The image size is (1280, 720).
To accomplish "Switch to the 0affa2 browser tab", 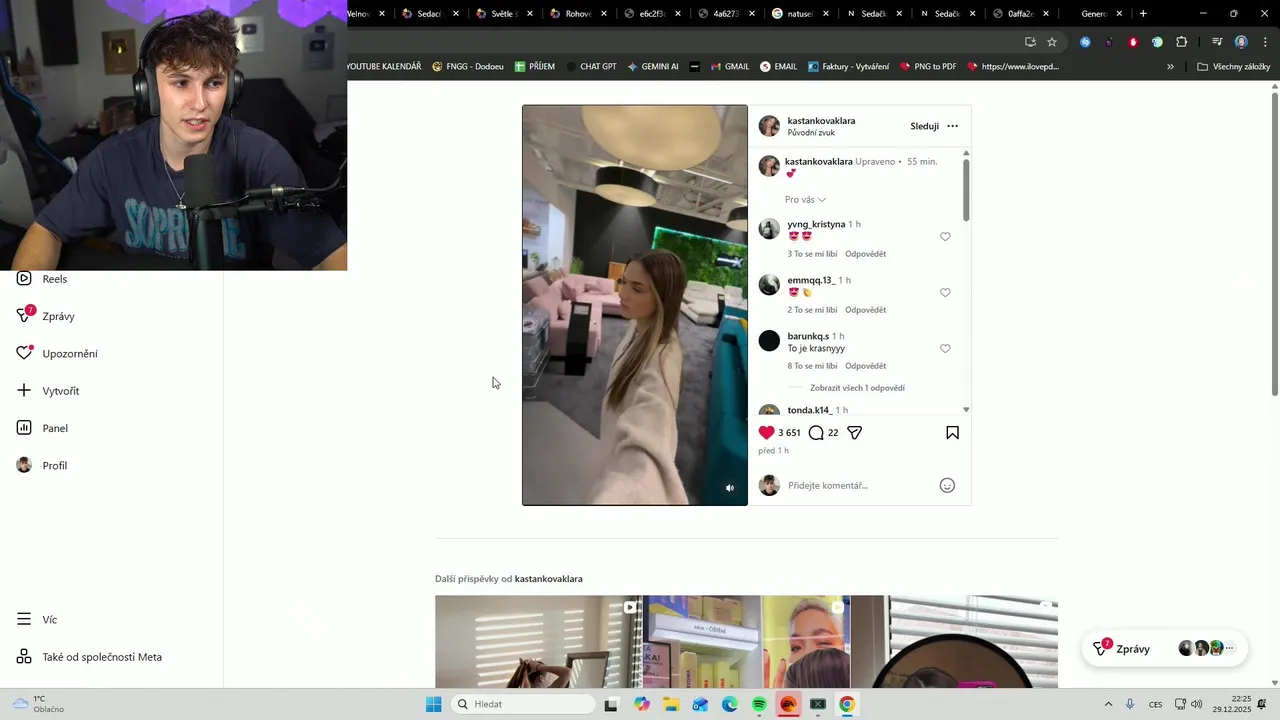I will [1021, 14].
